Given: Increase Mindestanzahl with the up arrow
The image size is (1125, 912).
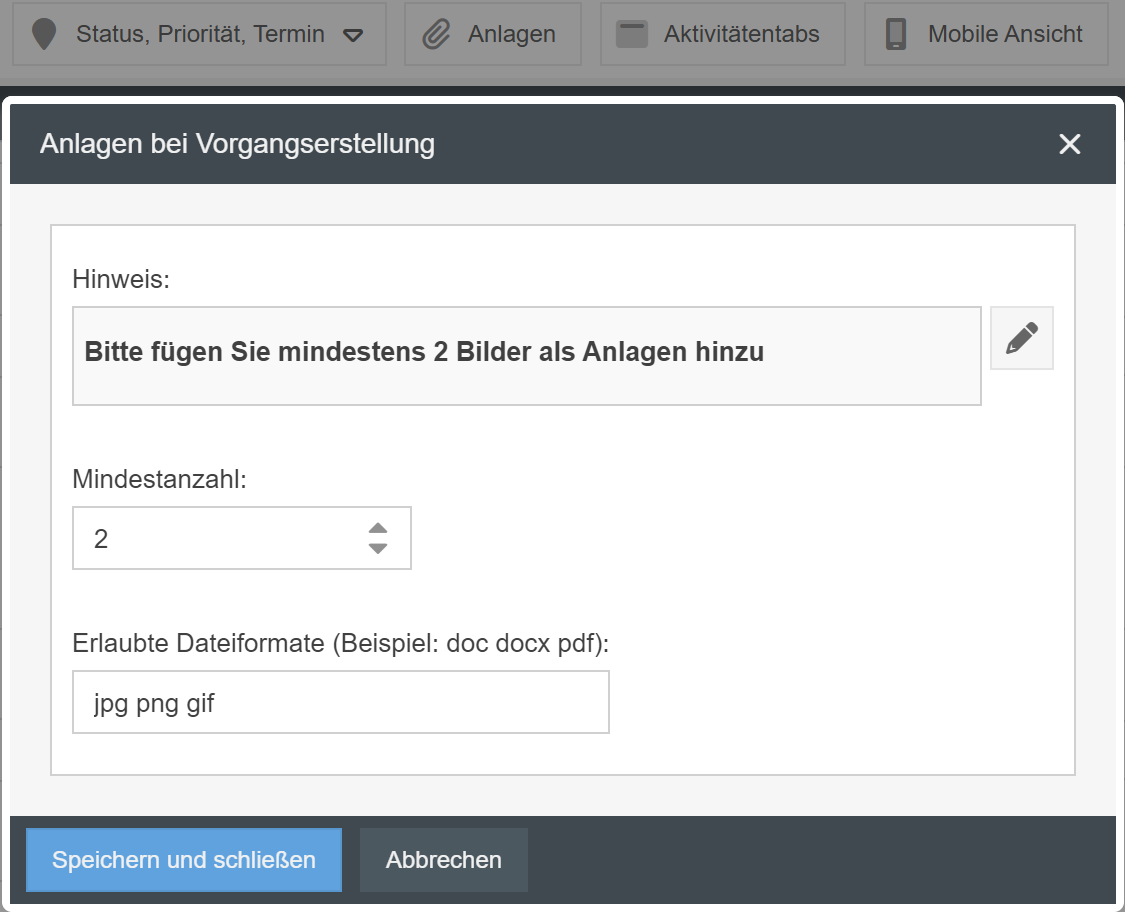Looking at the screenshot, I should point(378,528).
